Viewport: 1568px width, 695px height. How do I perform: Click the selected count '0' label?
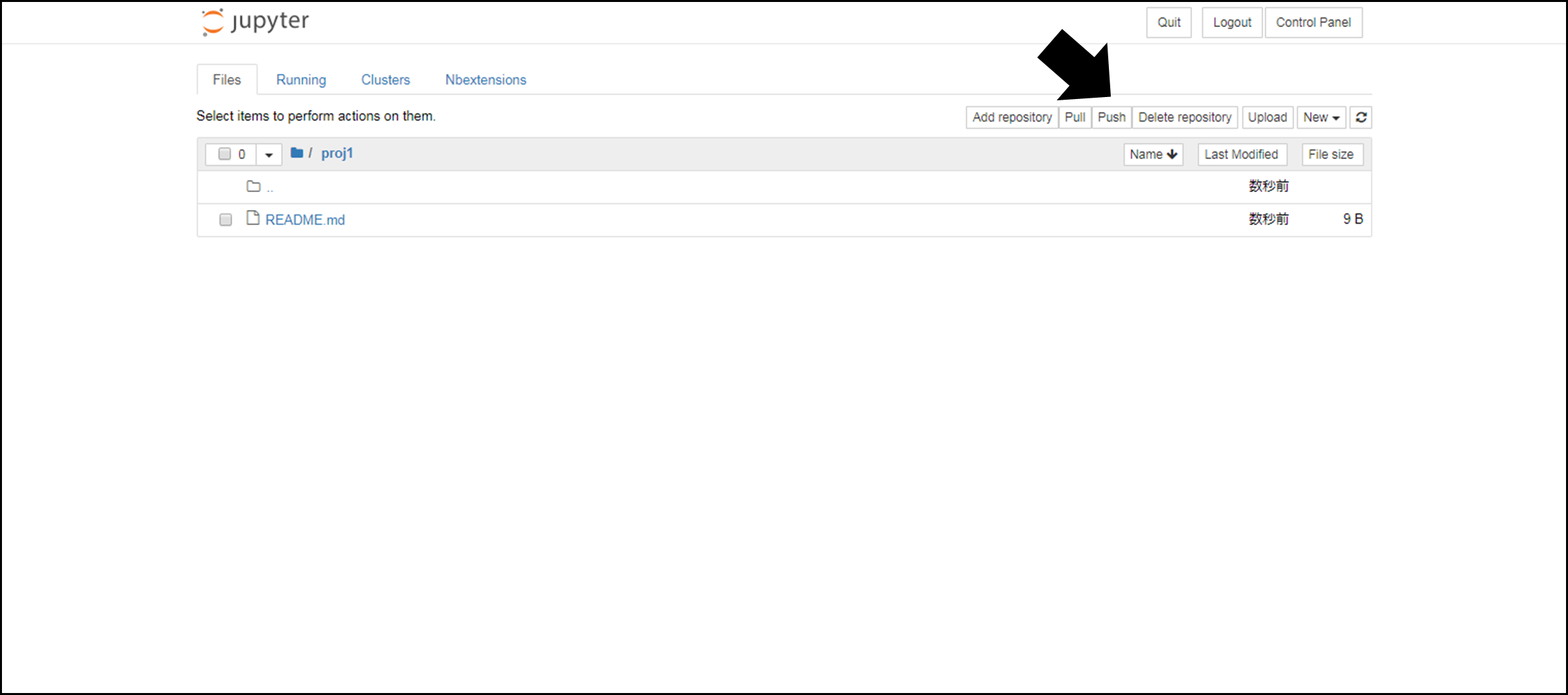click(x=242, y=154)
